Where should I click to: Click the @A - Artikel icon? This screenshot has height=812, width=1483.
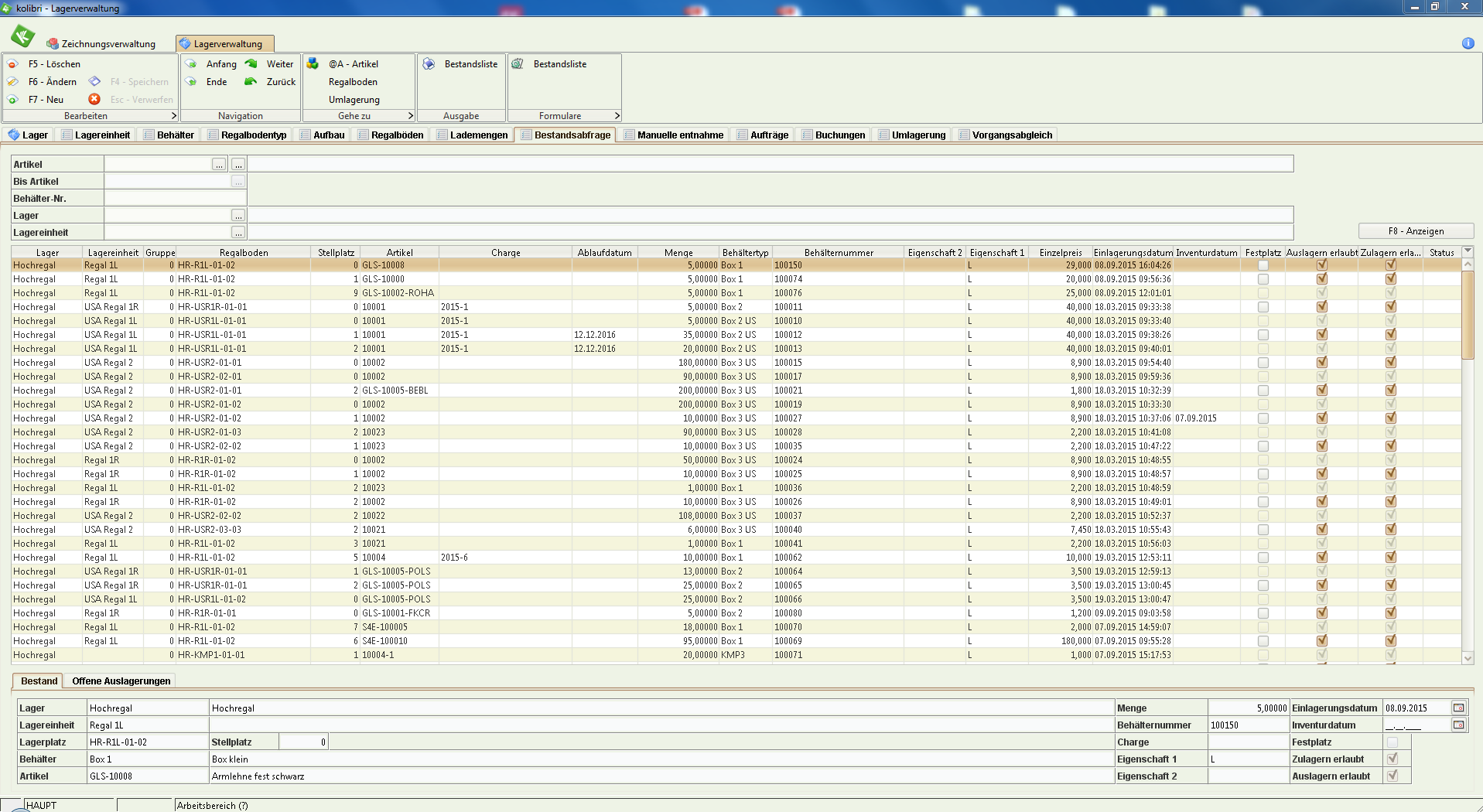313,64
